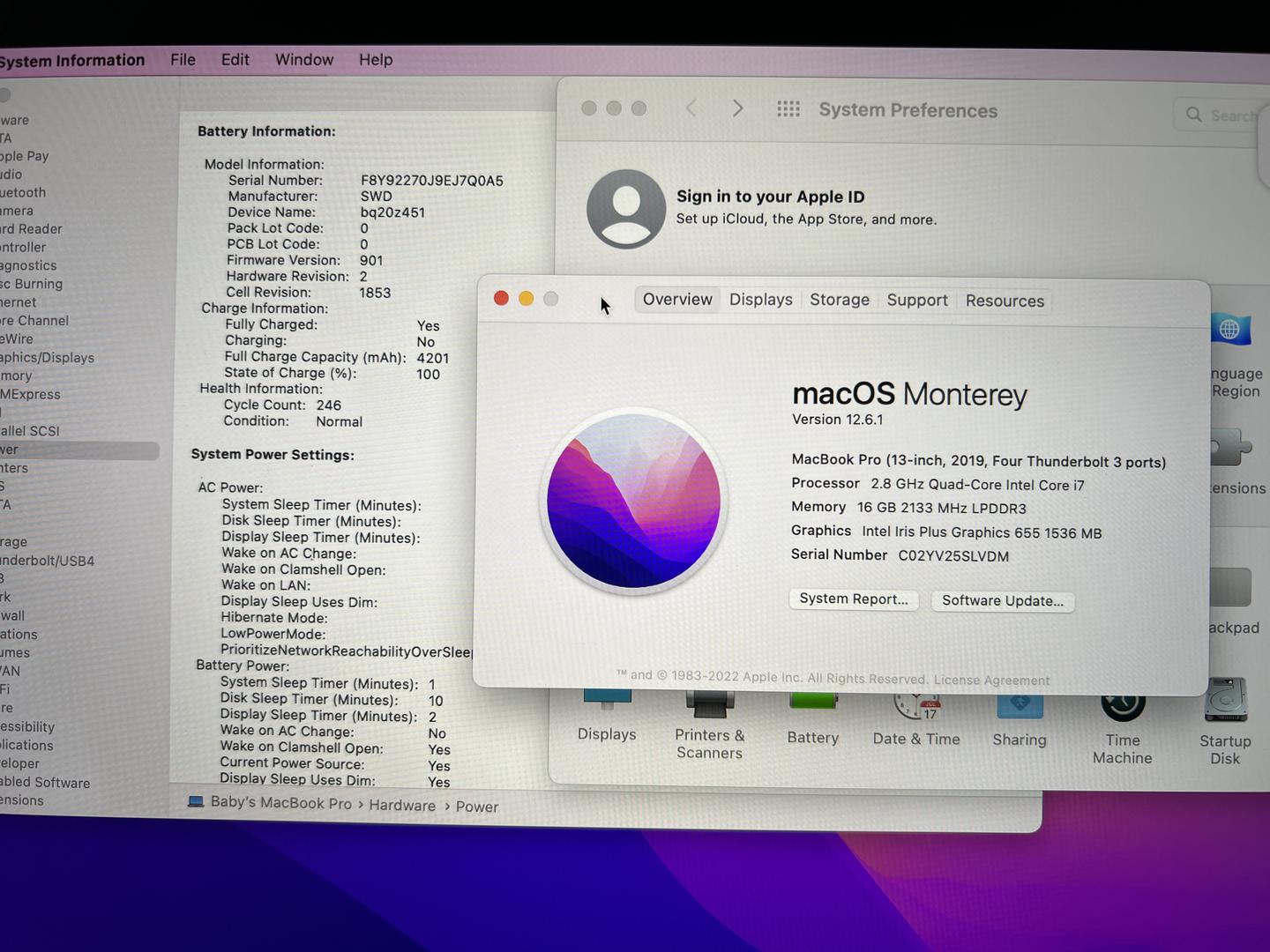Click the laptop icon in the path bar
Image resolution: width=1270 pixels, height=952 pixels.
[x=196, y=802]
